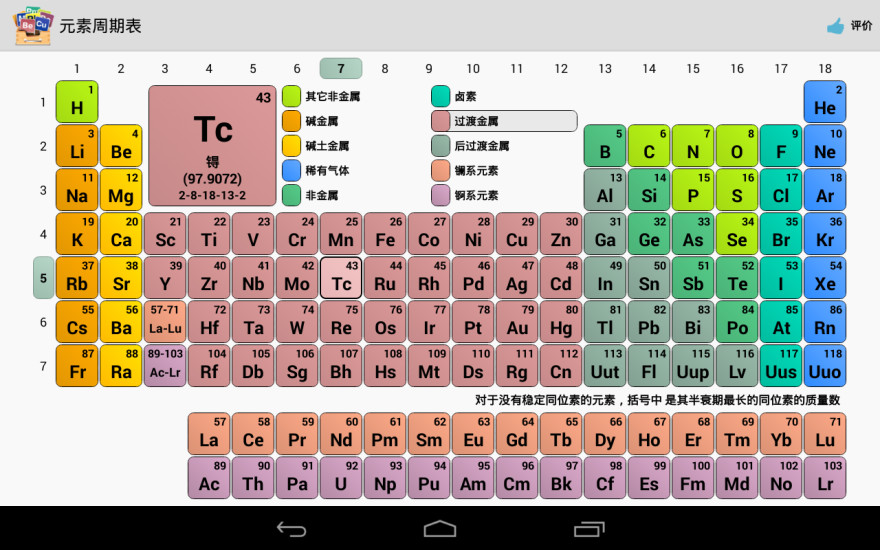
Task: Select the highlighted group 7 column header
Action: tap(341, 68)
